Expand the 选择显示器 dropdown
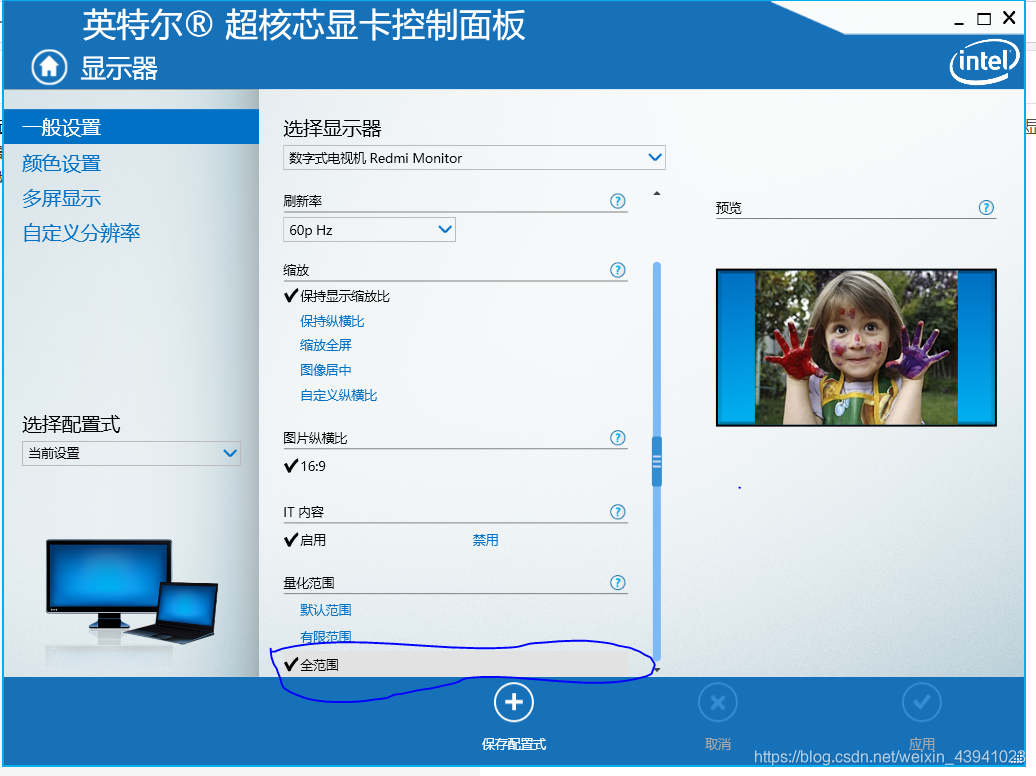1036x776 pixels. pyautogui.click(x=474, y=157)
